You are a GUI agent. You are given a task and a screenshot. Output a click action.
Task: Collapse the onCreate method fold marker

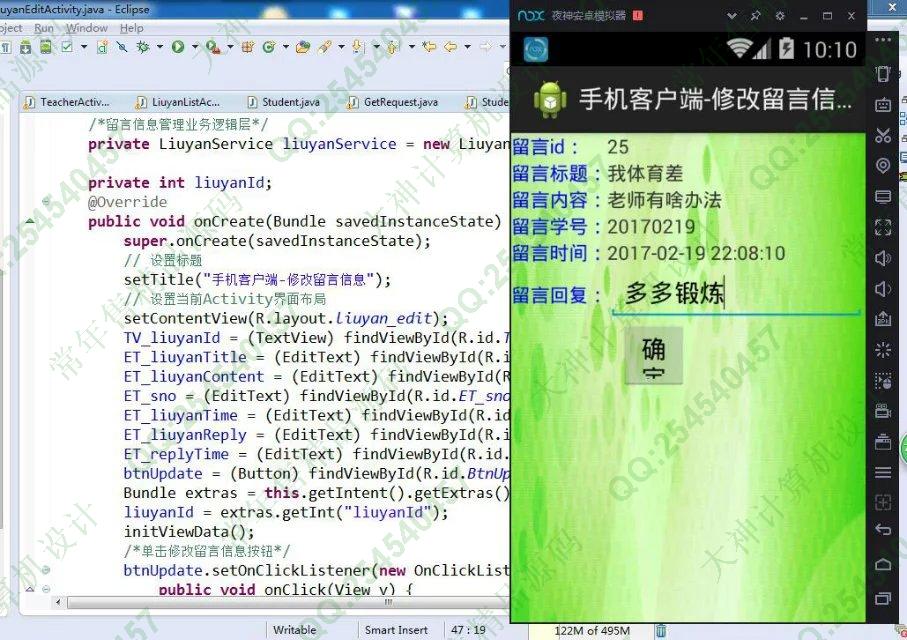(46, 201)
